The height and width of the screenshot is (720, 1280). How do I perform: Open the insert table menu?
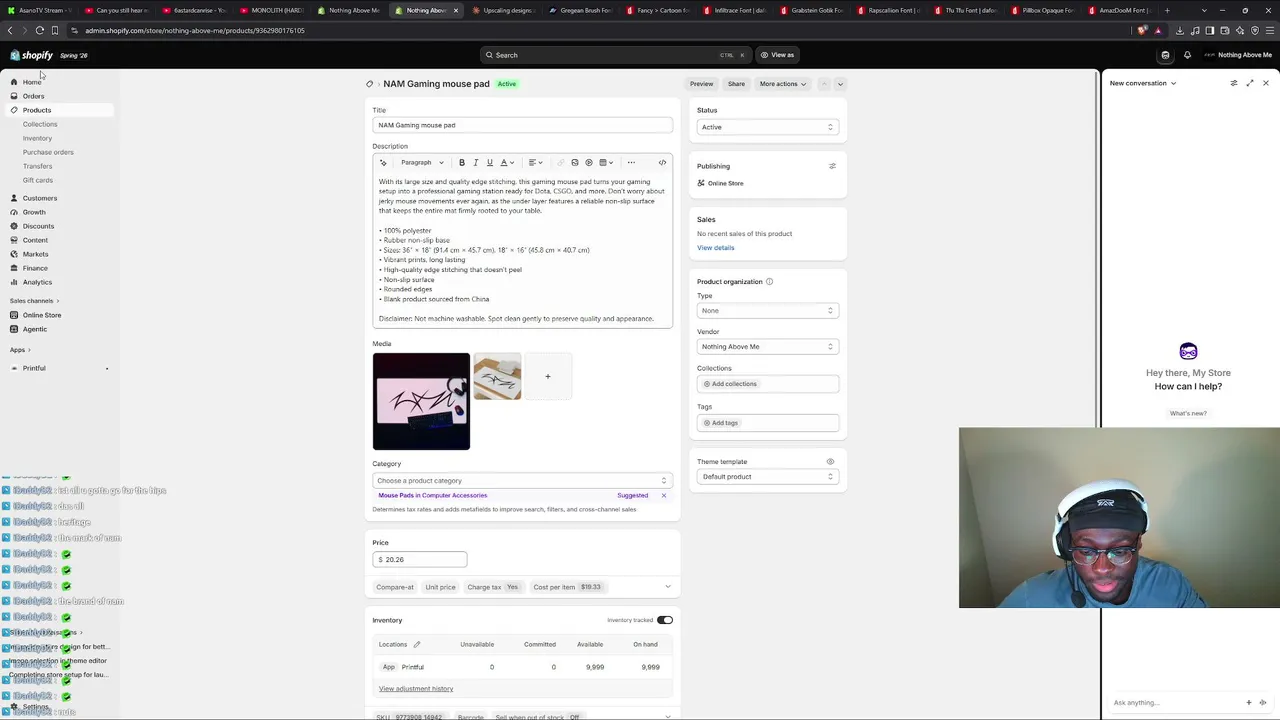(x=605, y=162)
